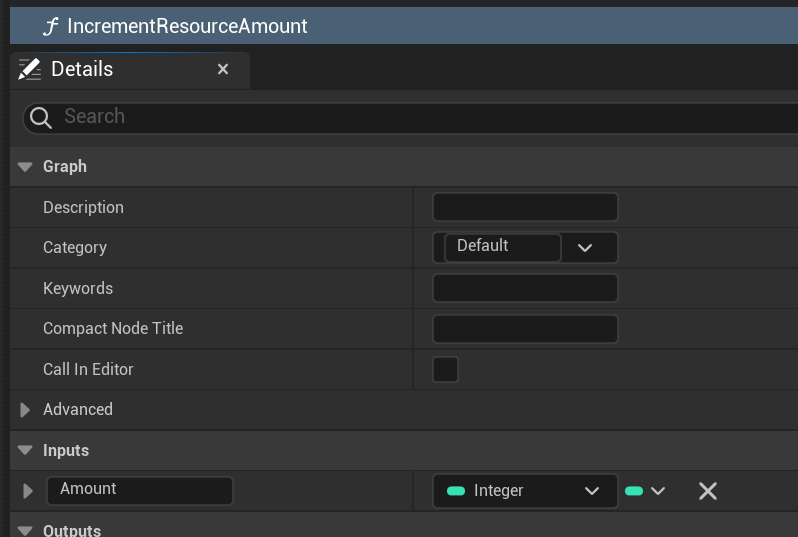Enable the Call In Editor checkbox
The height and width of the screenshot is (537, 798).
(445, 369)
